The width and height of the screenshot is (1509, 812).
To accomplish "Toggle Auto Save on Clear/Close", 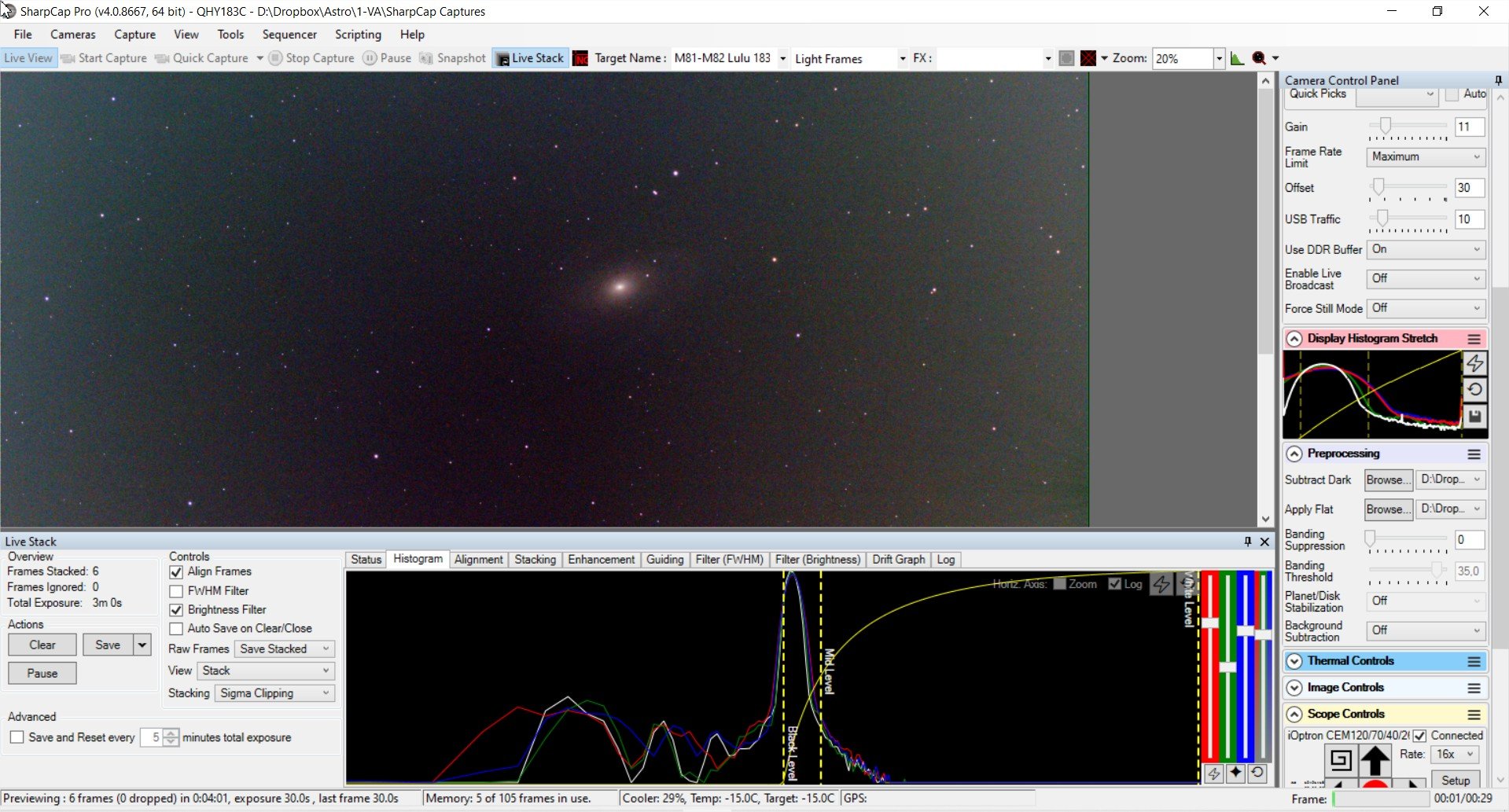I will (x=176, y=629).
